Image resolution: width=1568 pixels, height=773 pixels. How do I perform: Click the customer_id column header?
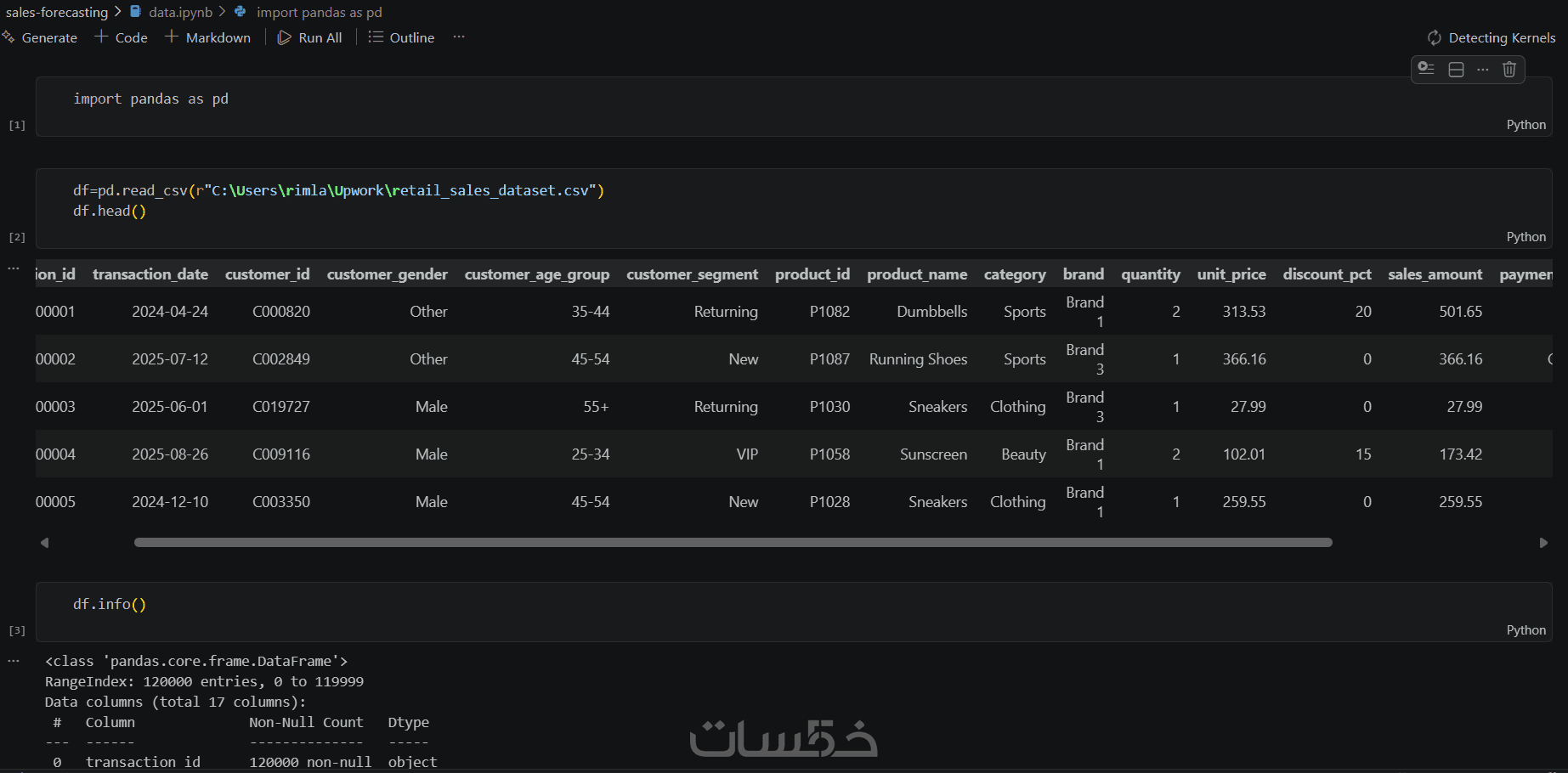pos(268,274)
